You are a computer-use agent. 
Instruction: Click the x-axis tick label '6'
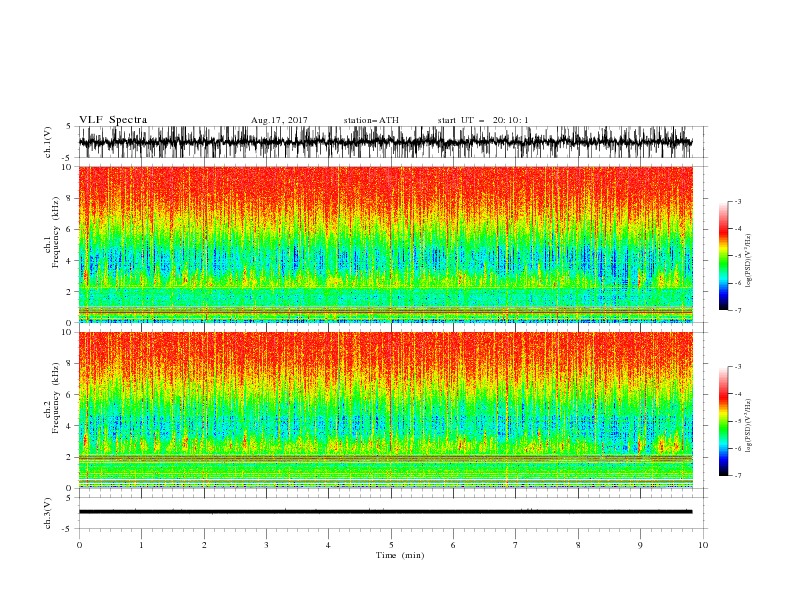[x=453, y=545]
